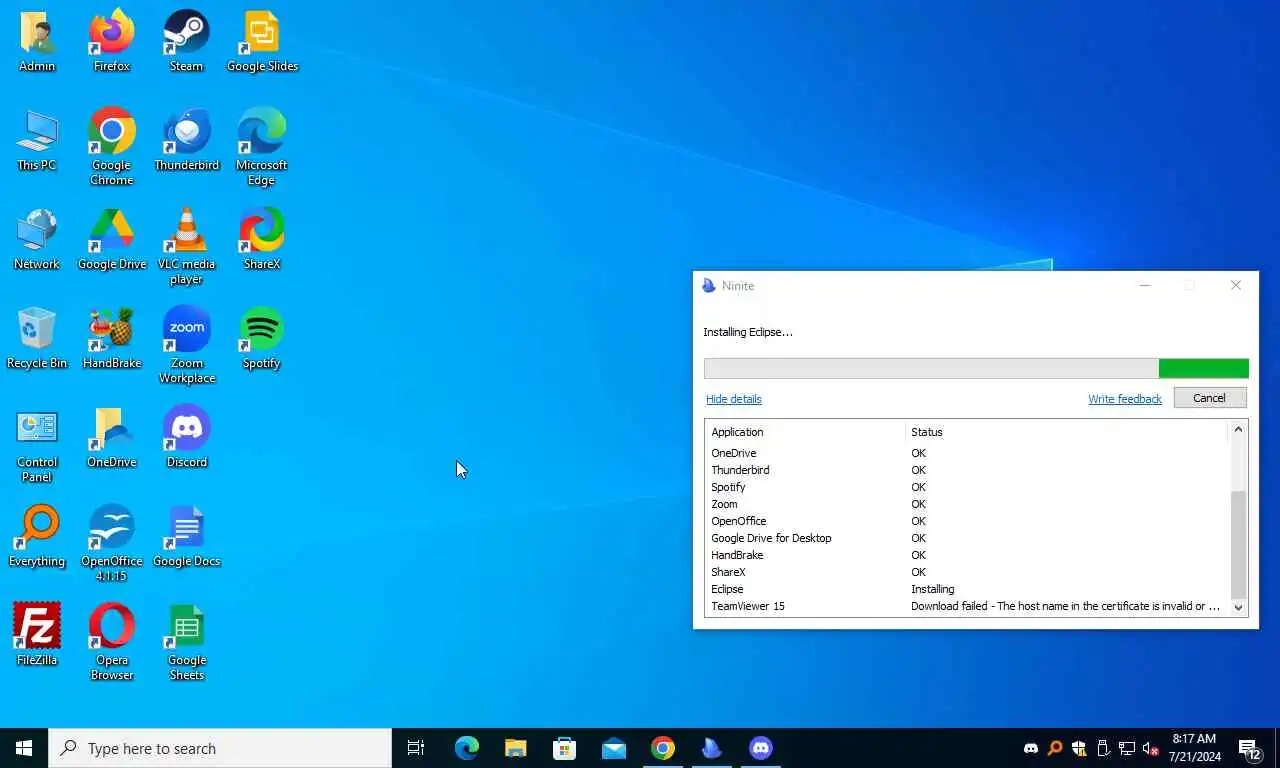Select the HandBrake desktop shortcut

(x=112, y=339)
